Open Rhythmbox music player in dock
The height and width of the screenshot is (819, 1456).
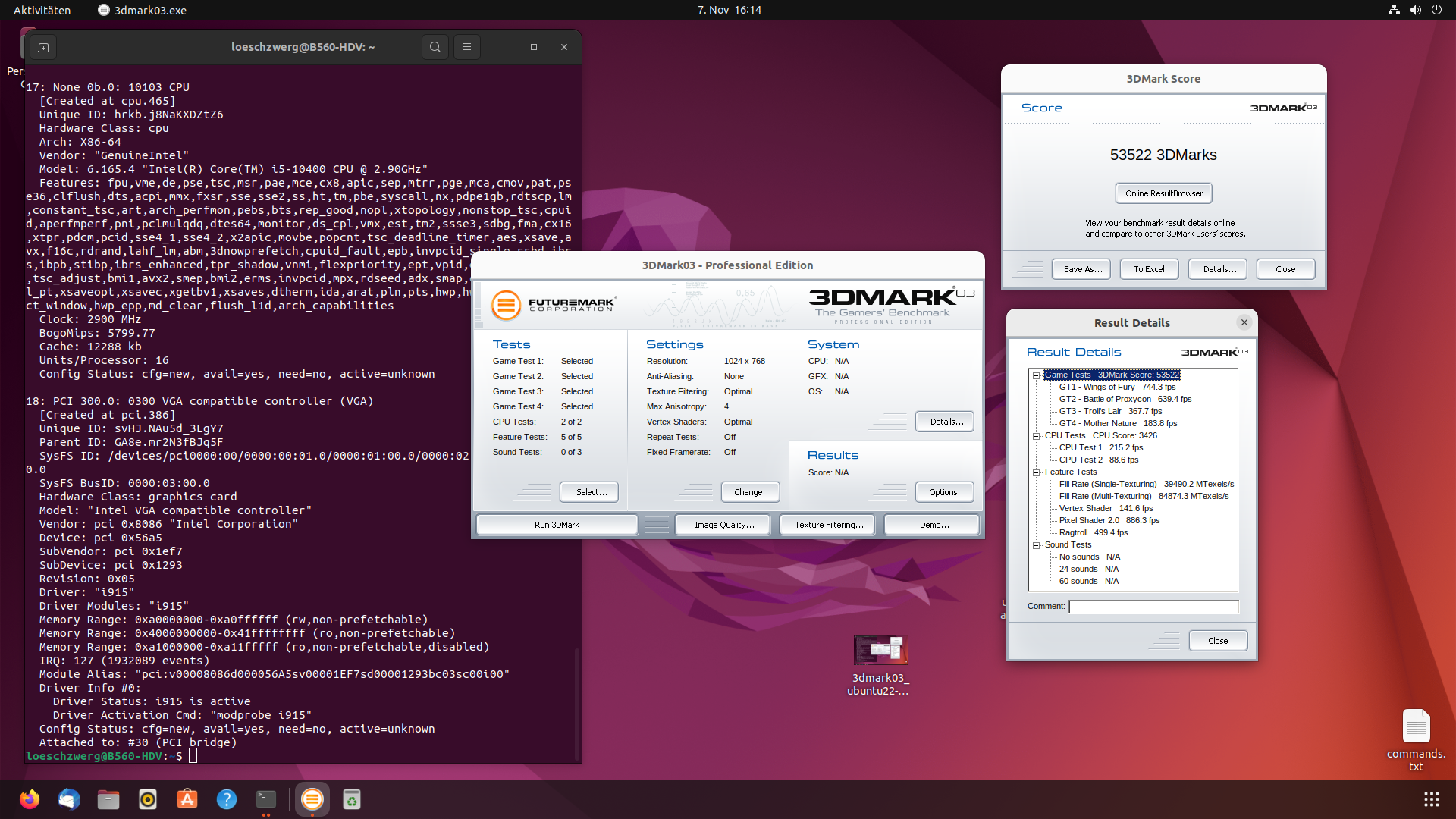pyautogui.click(x=148, y=799)
